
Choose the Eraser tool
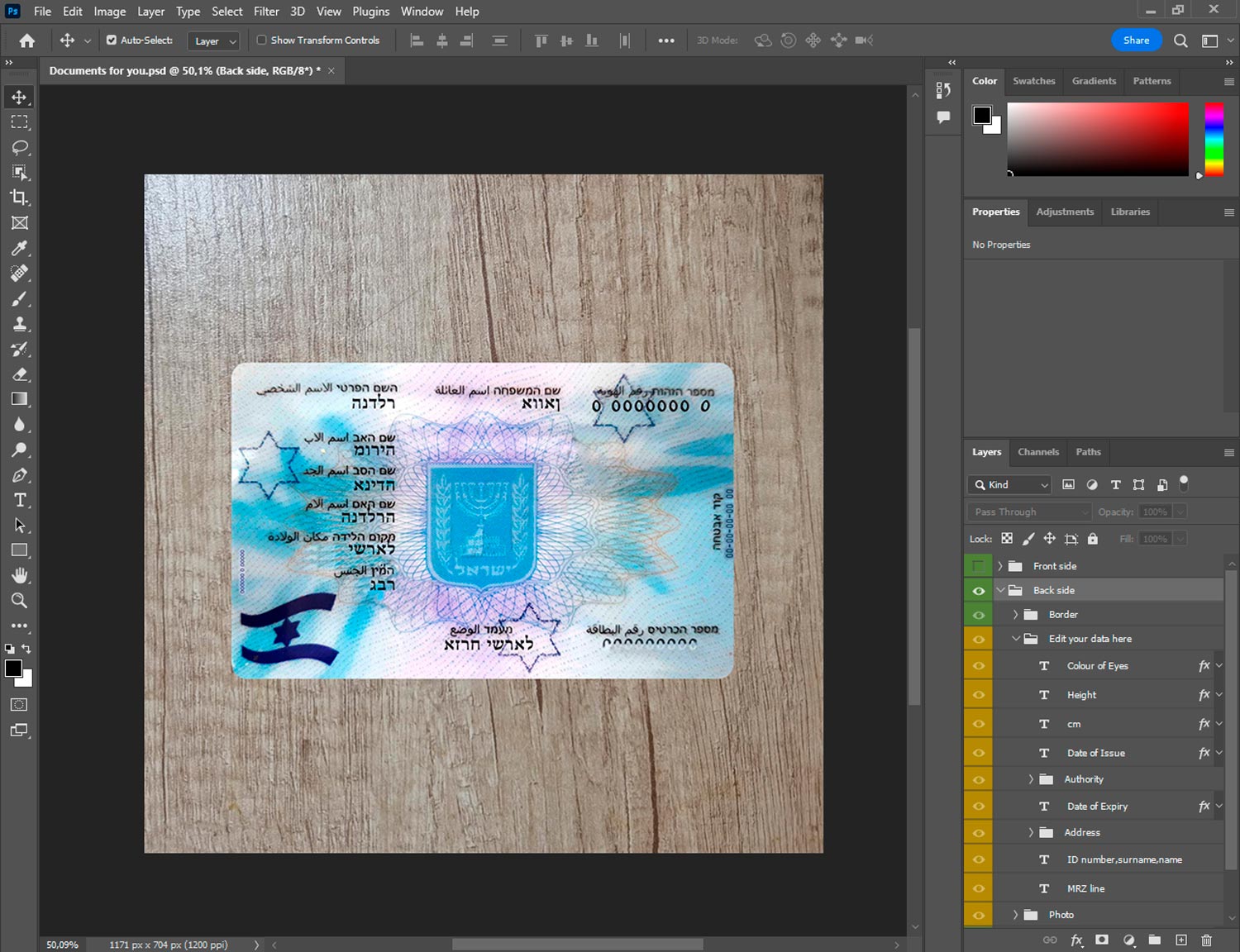(20, 374)
